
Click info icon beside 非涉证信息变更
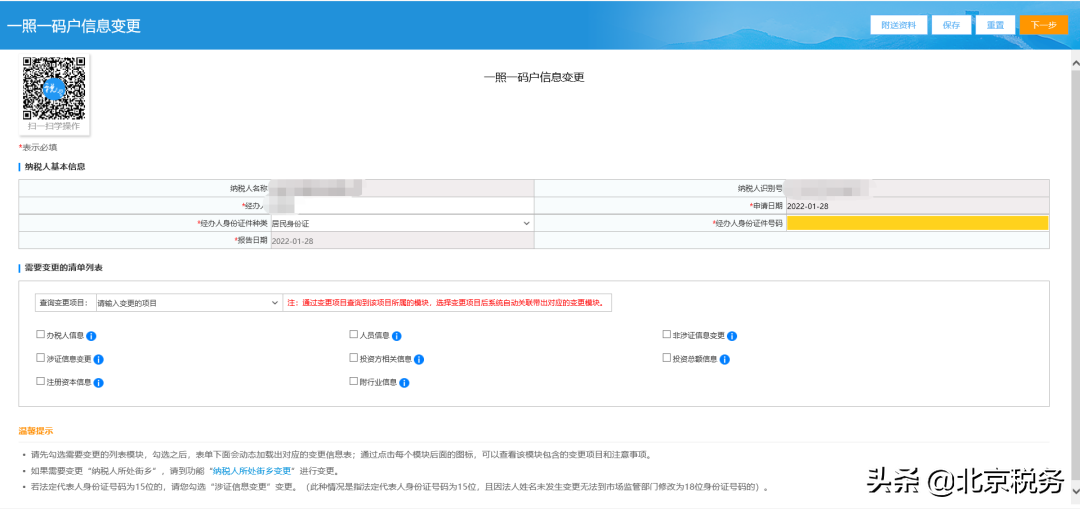click(732, 336)
